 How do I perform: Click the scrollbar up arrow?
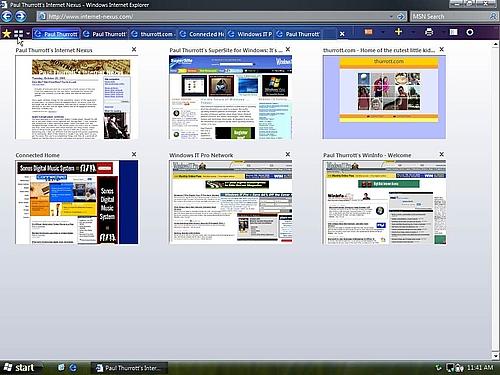495,45
